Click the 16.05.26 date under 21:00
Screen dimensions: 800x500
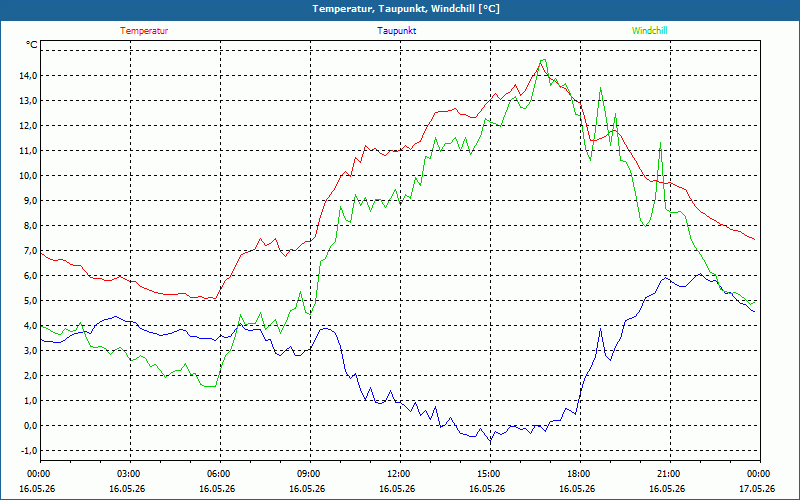pos(667,488)
